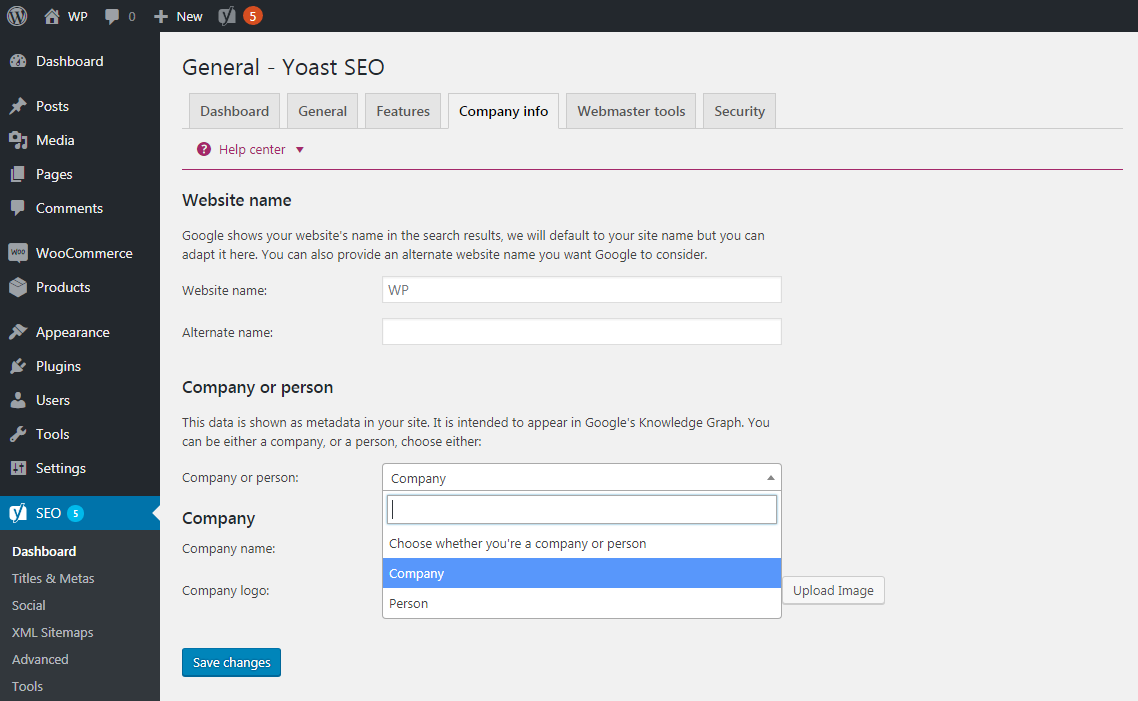Click the Settings sliders icon
Image resolution: width=1138 pixels, height=701 pixels.
18,468
